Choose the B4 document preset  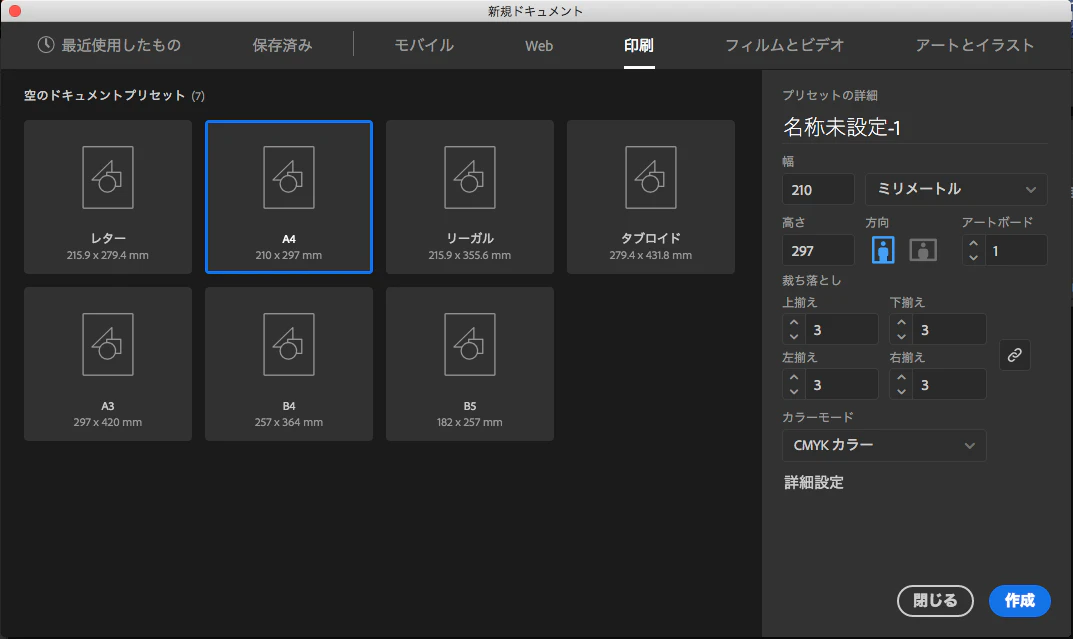click(289, 364)
